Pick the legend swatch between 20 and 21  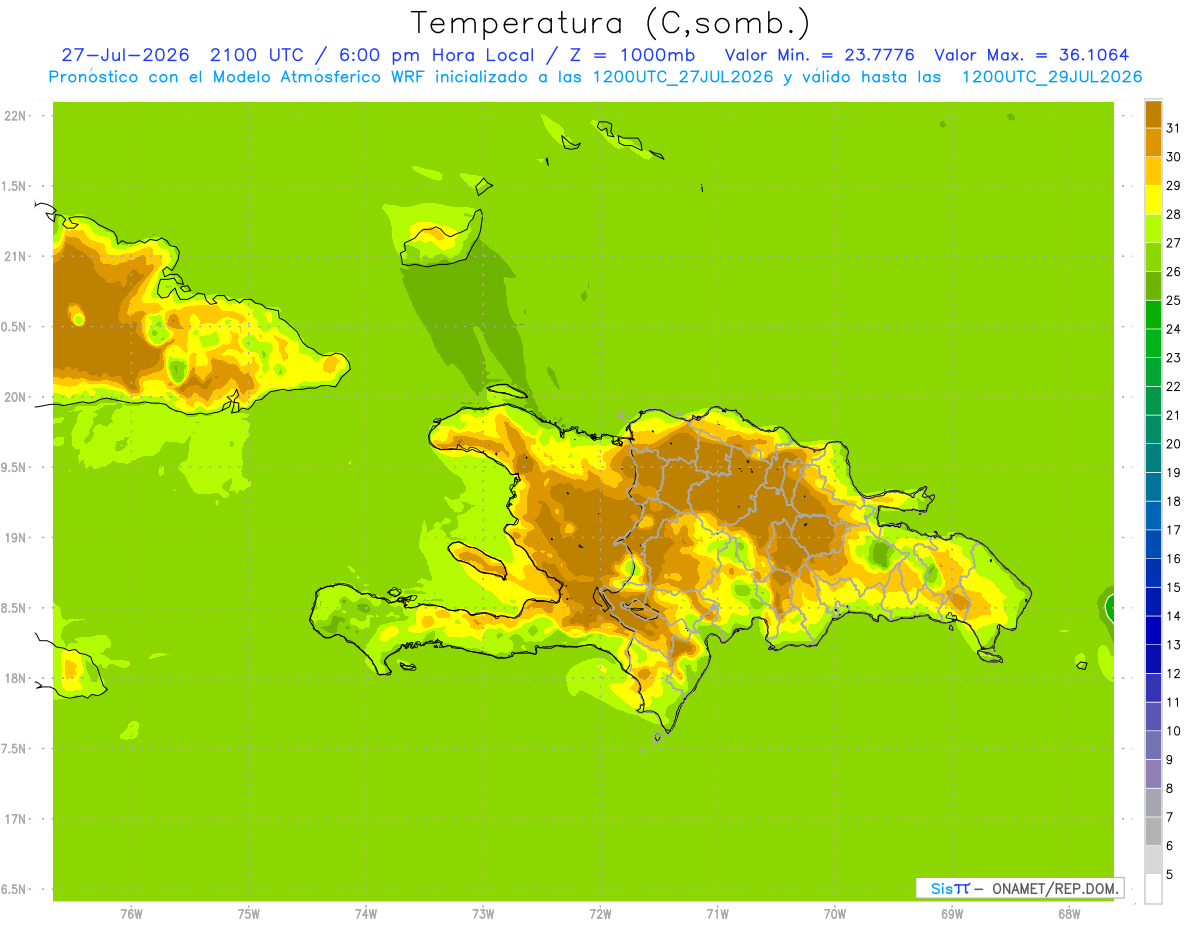[x=1153, y=429]
